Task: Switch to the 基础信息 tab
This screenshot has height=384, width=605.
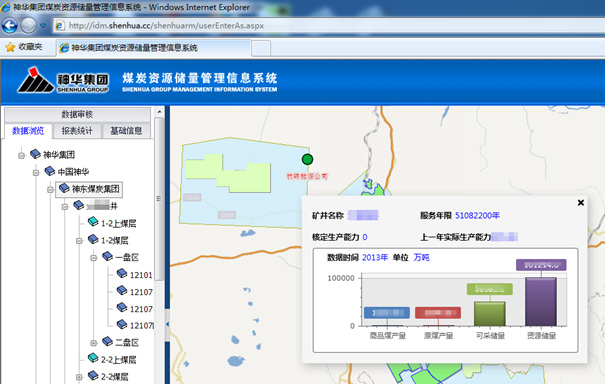Action: [126, 131]
